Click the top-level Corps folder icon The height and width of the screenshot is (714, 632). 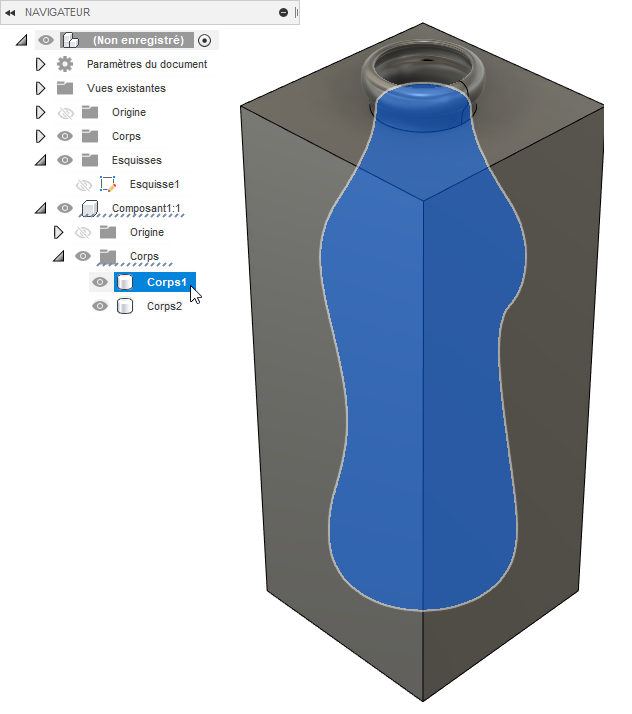point(90,136)
